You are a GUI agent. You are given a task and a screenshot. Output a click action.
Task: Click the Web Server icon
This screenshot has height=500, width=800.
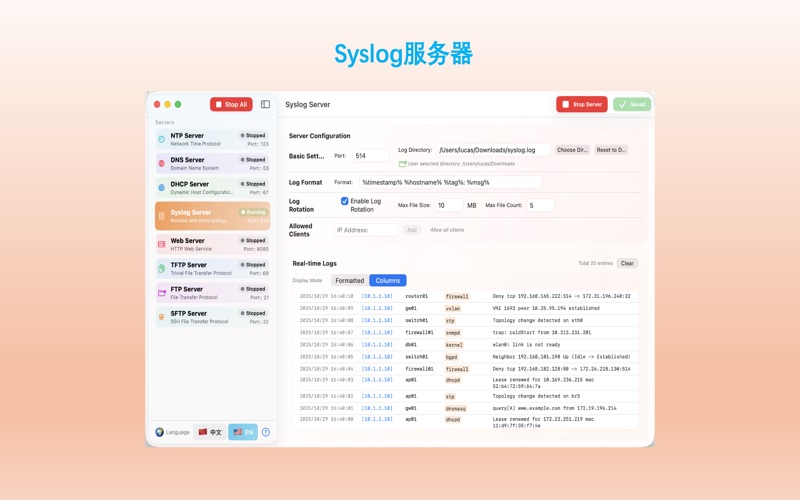[x=161, y=244]
